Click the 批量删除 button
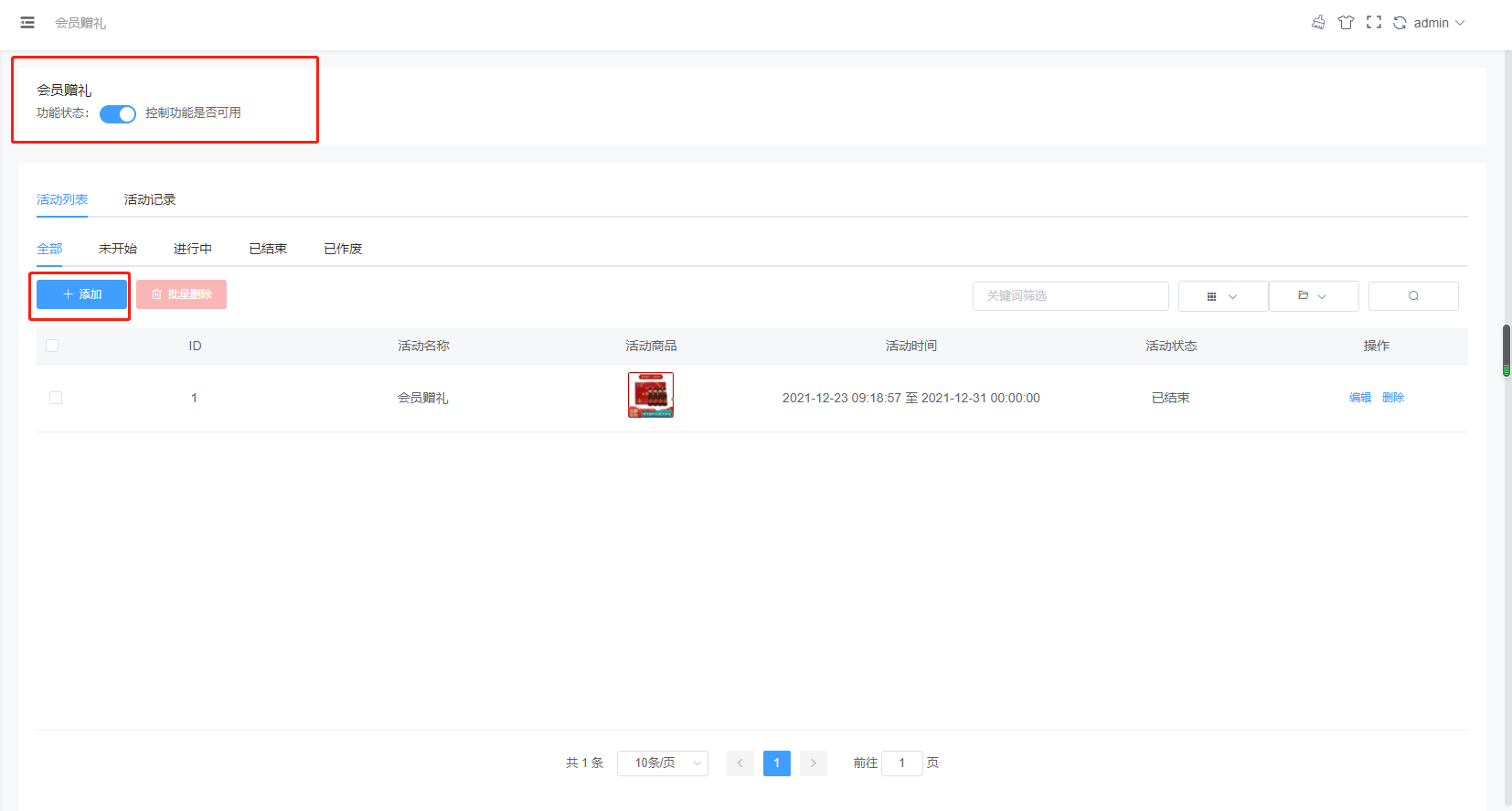Image resolution: width=1512 pixels, height=811 pixels. click(181, 294)
